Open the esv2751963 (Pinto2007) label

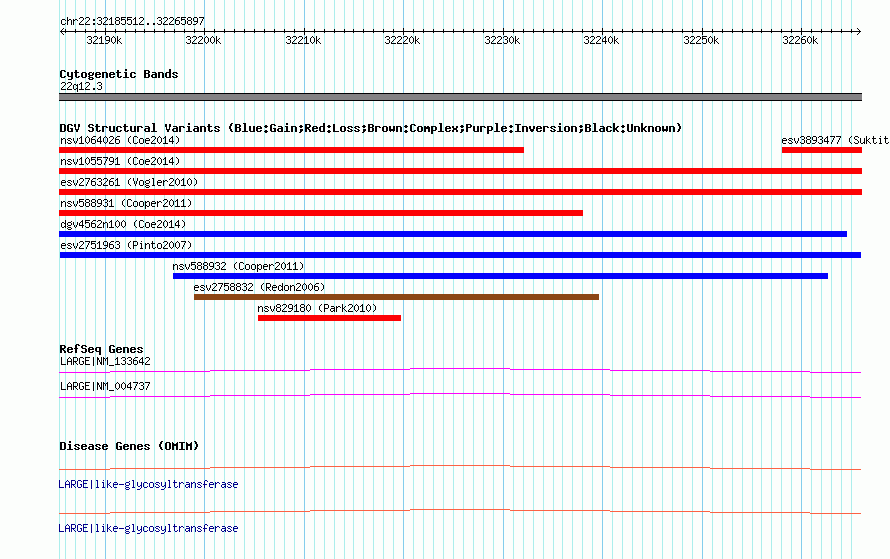point(126,245)
